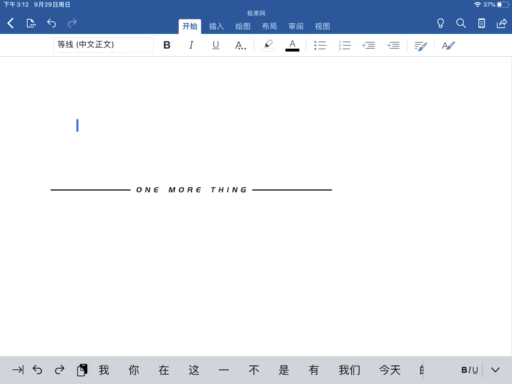Tap the ONE MORE THING image in document
This screenshot has height=384, width=512.
tap(191, 190)
